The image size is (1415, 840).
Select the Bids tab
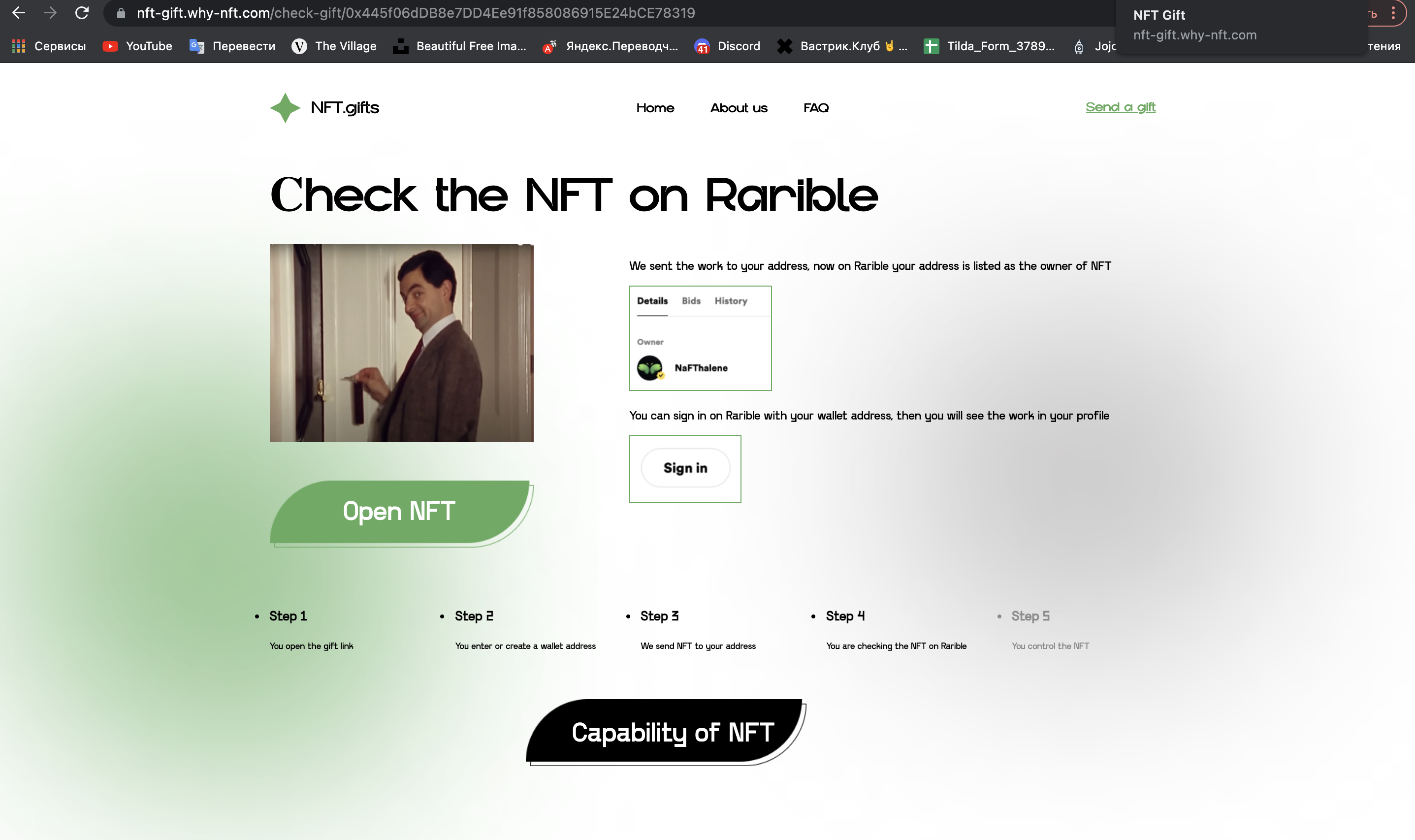click(x=691, y=300)
